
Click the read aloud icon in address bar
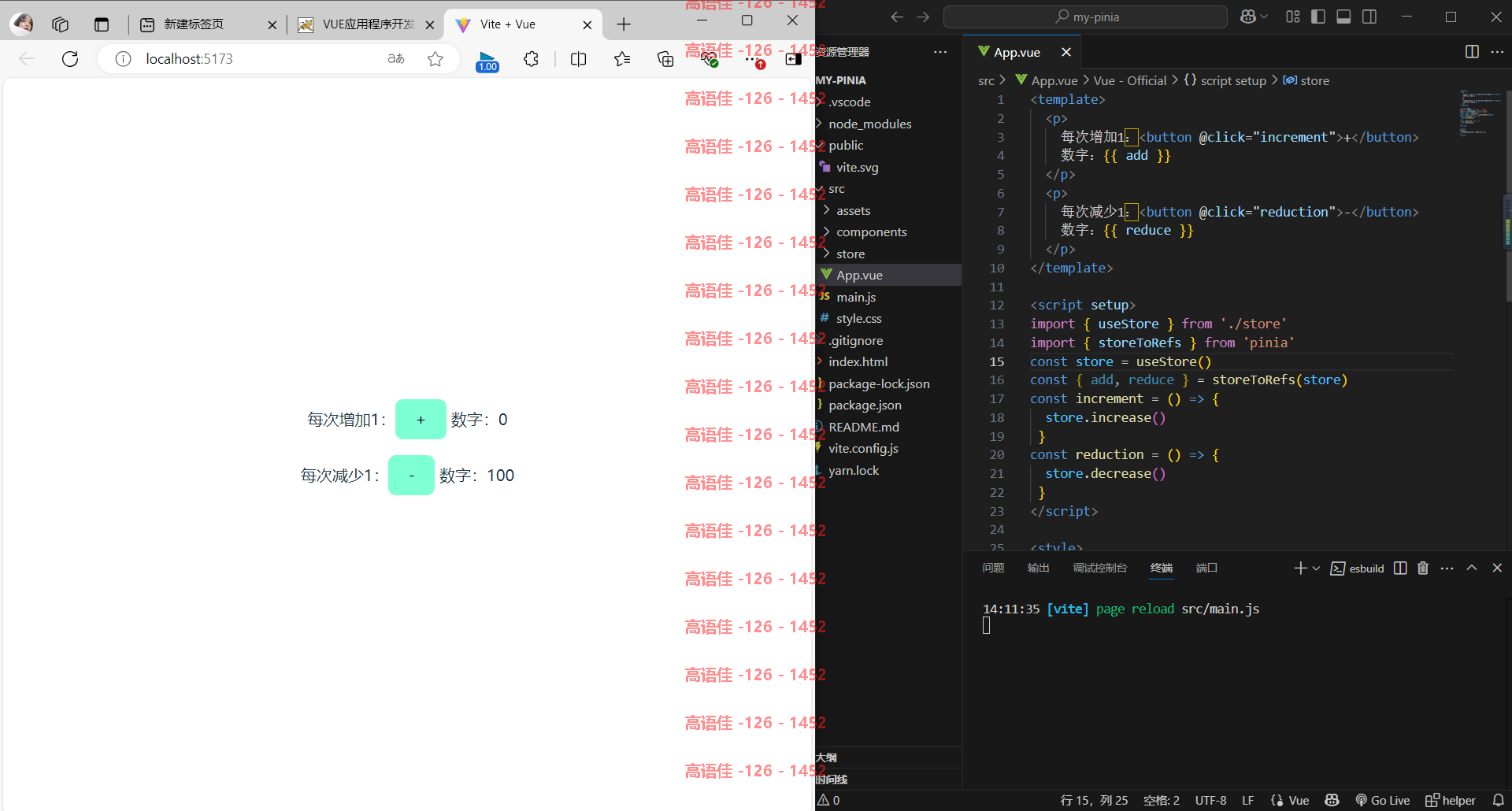(x=396, y=59)
